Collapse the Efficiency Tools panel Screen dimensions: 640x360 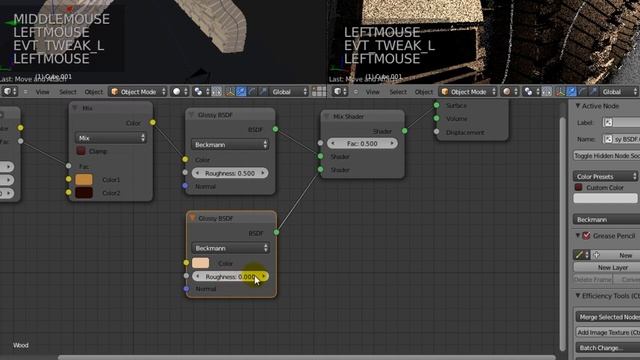pyautogui.click(x=578, y=296)
